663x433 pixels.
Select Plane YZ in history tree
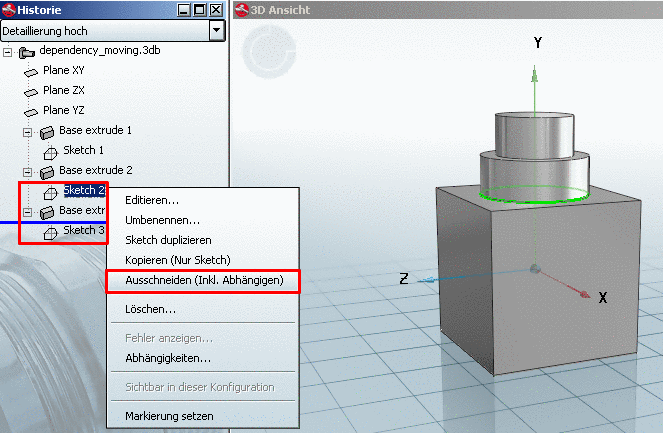coord(64,110)
